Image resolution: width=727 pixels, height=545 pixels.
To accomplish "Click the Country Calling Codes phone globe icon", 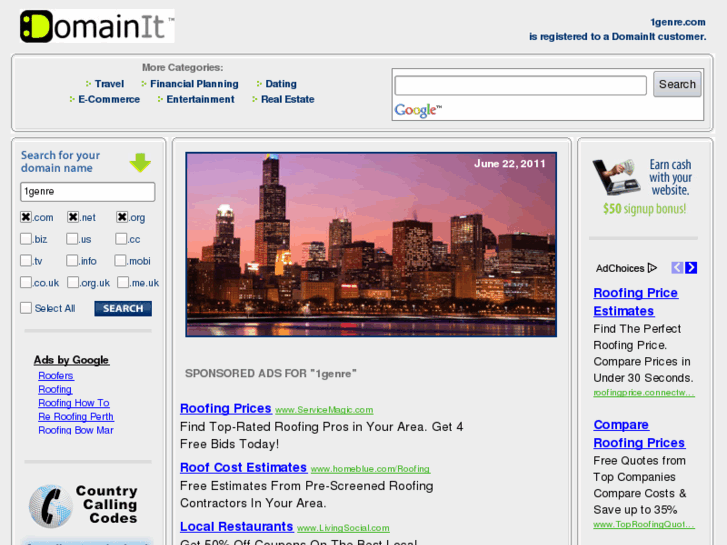I will 51,506.
